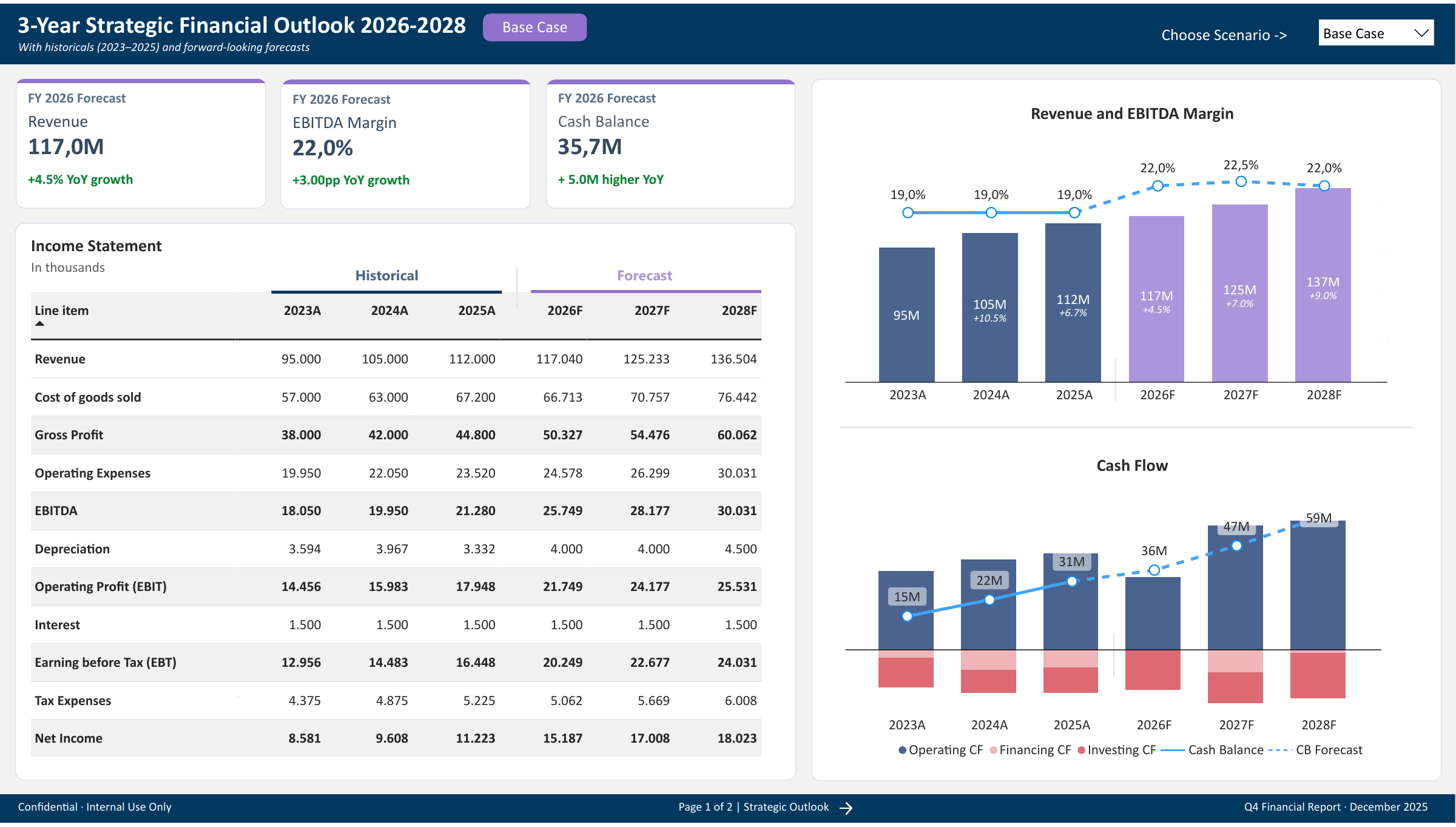The width and height of the screenshot is (1456, 827).
Task: Click 'Q4 Financial Report · December 2025' footer
Action: click(1336, 807)
